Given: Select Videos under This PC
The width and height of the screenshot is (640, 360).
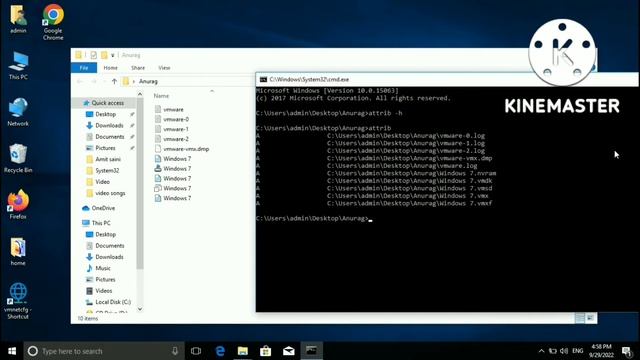Looking at the screenshot, I should coord(104,291).
